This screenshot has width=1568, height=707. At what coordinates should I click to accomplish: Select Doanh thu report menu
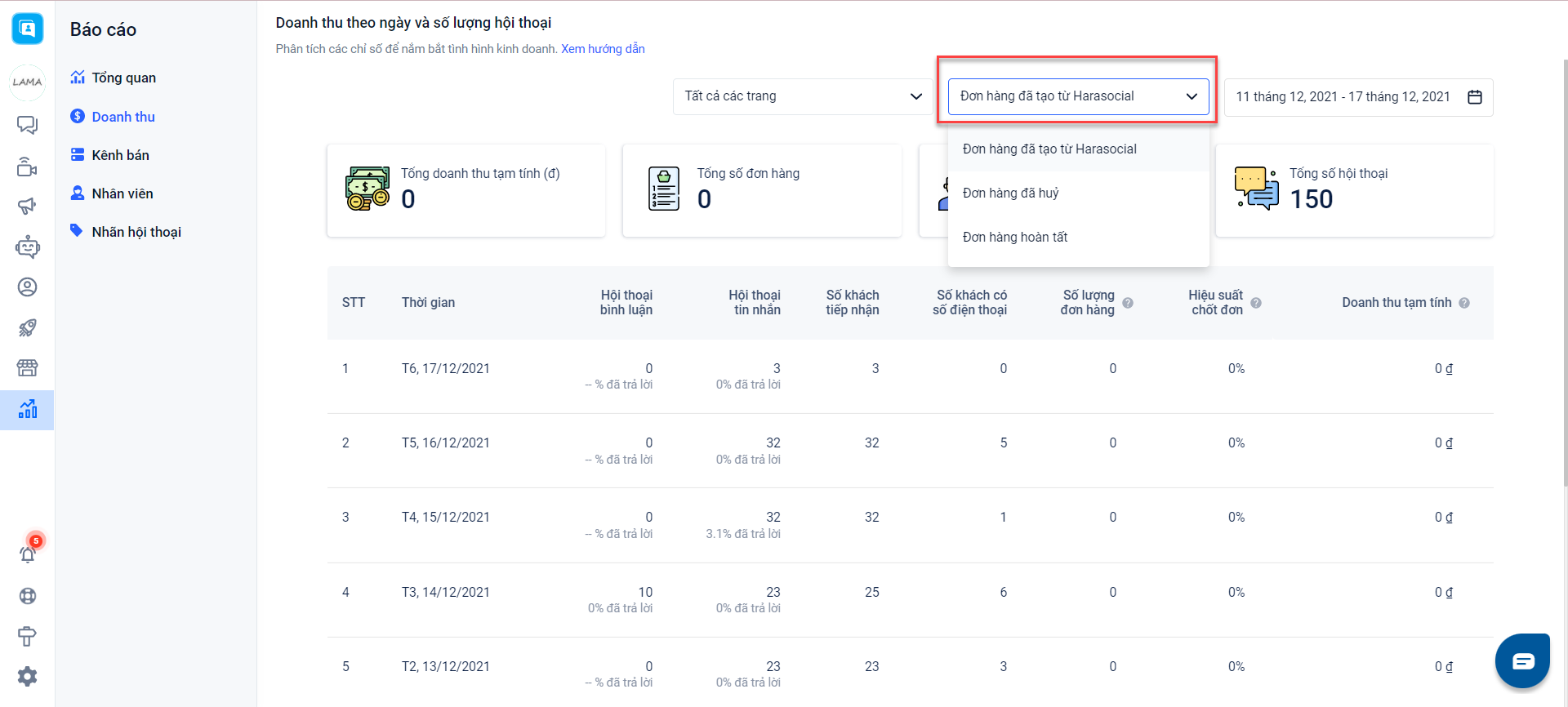click(123, 117)
